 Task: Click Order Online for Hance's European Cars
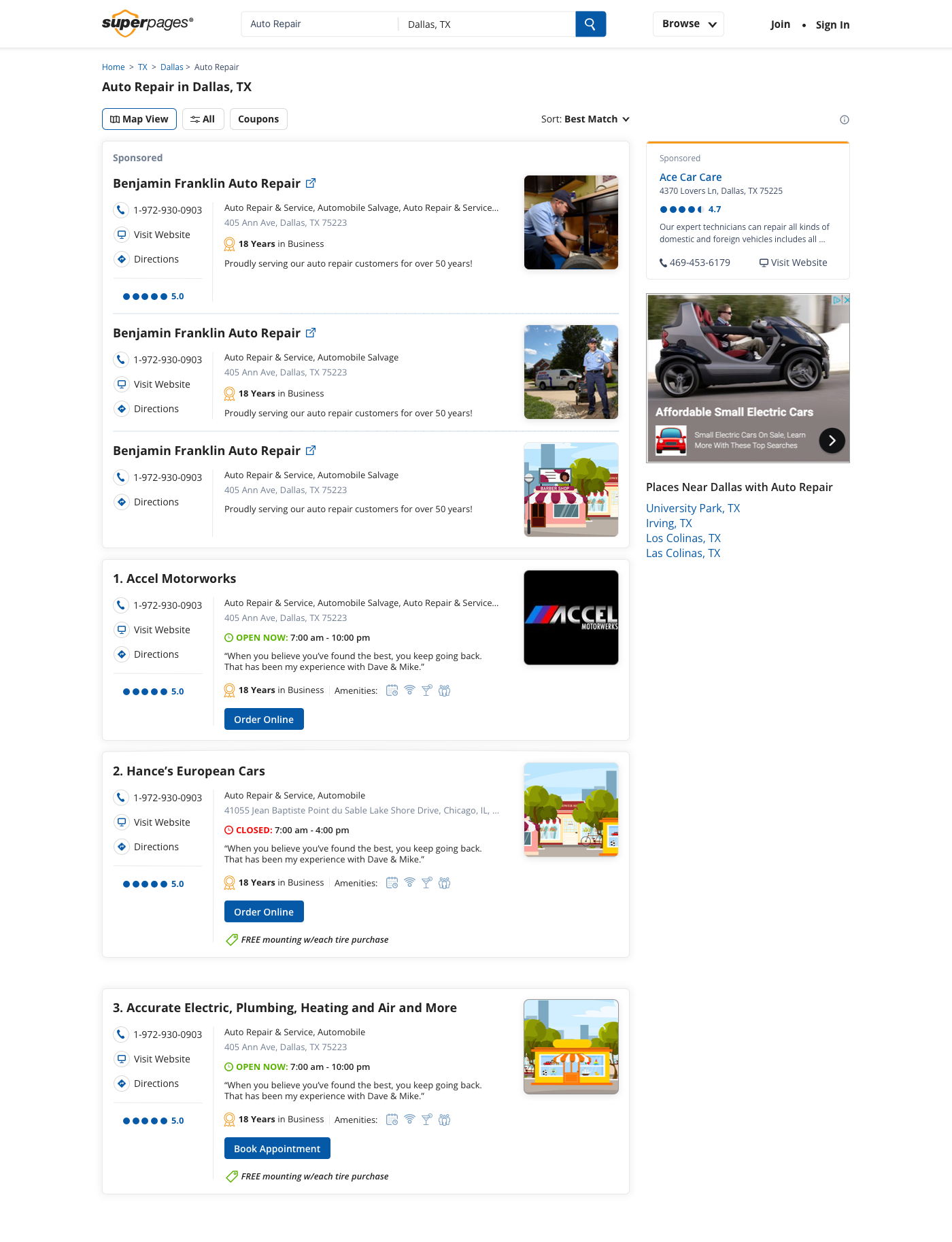(x=264, y=911)
